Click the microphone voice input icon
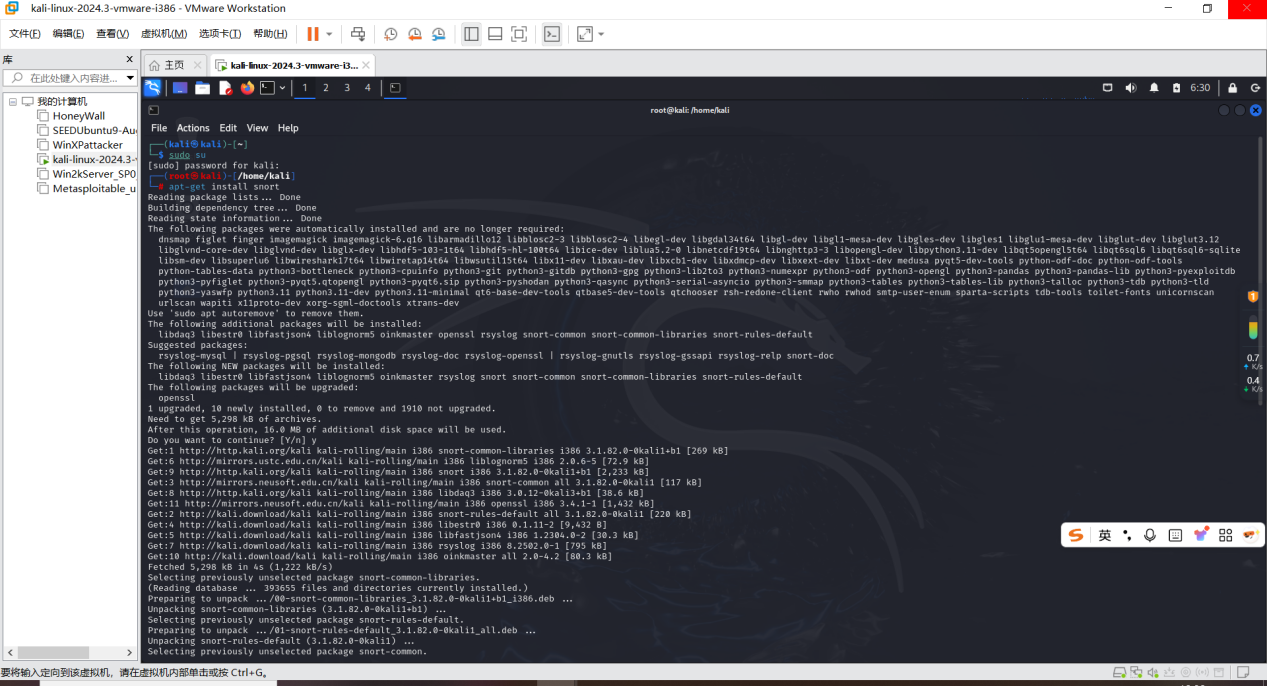 coord(1150,535)
